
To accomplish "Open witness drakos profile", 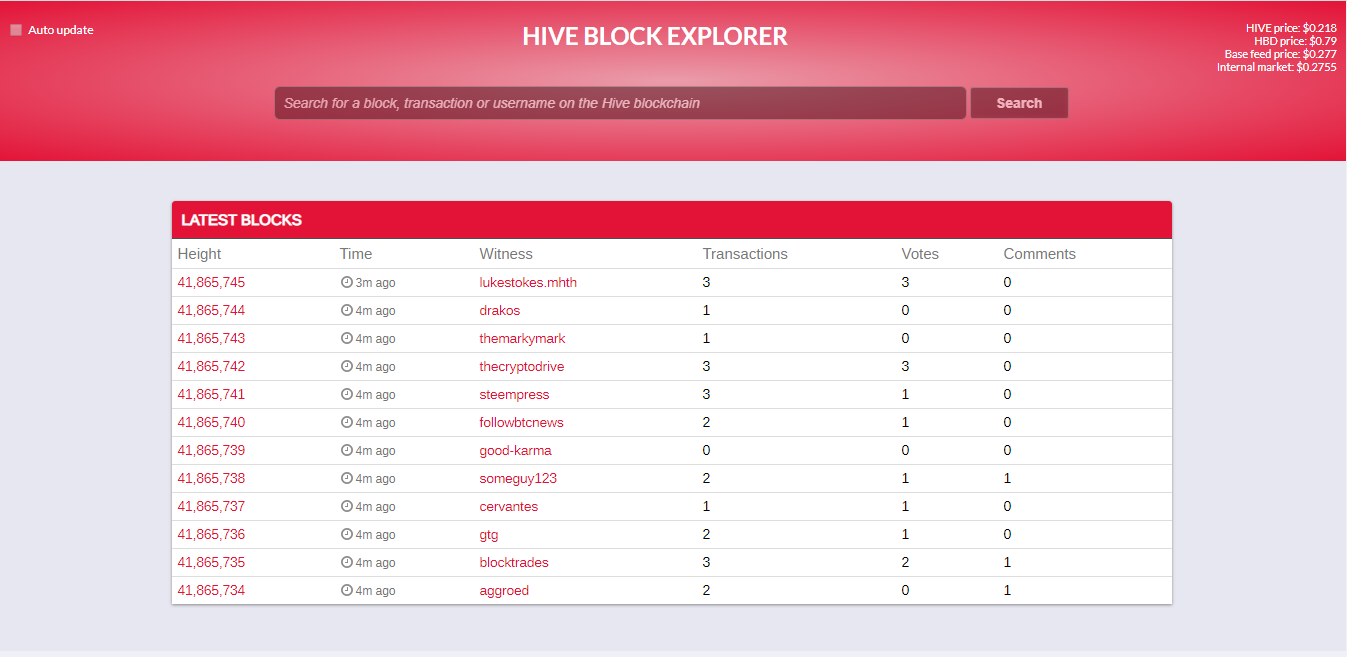I will tap(500, 310).
